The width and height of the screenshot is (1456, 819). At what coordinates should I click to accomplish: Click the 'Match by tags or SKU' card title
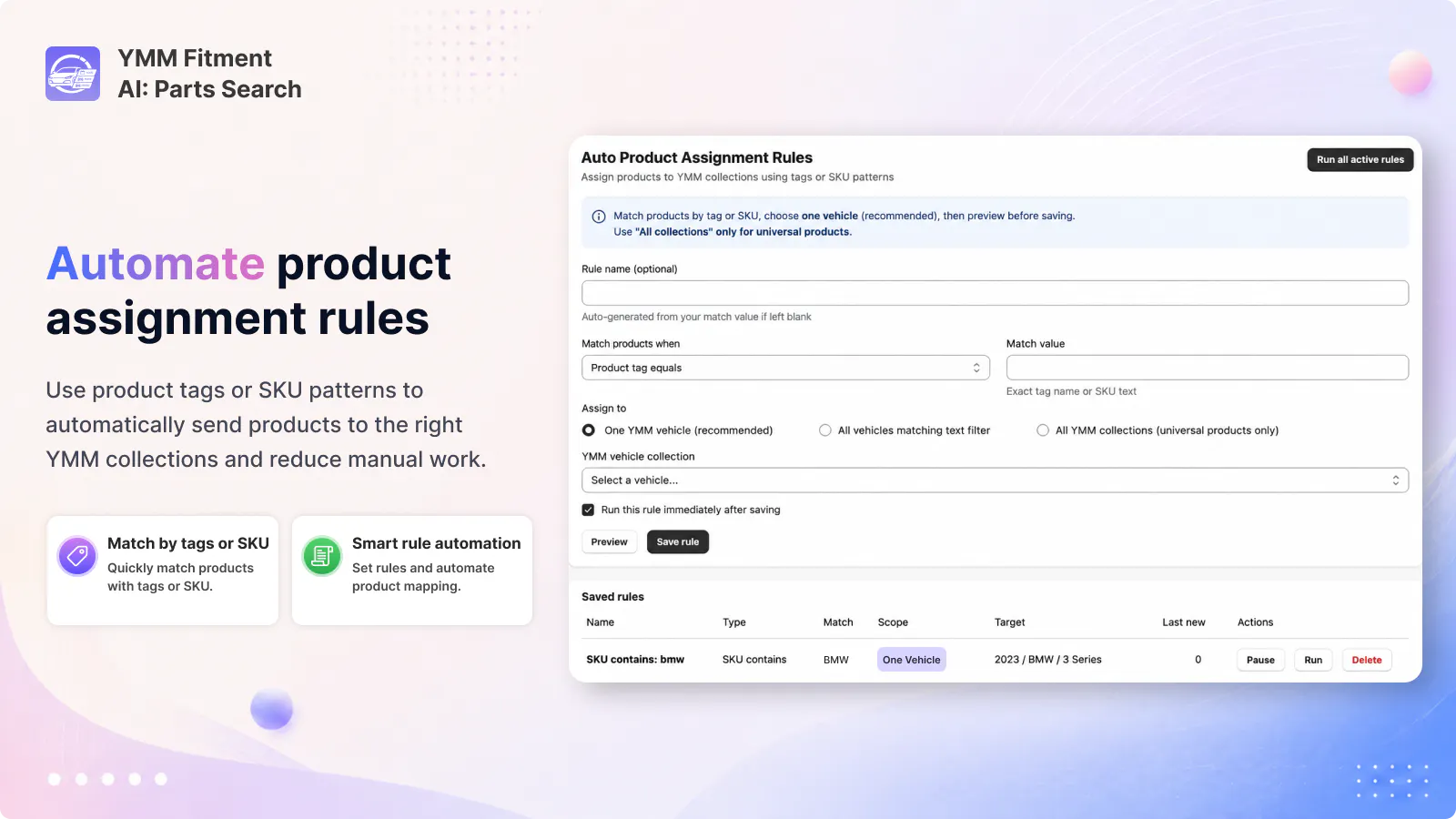point(188,543)
